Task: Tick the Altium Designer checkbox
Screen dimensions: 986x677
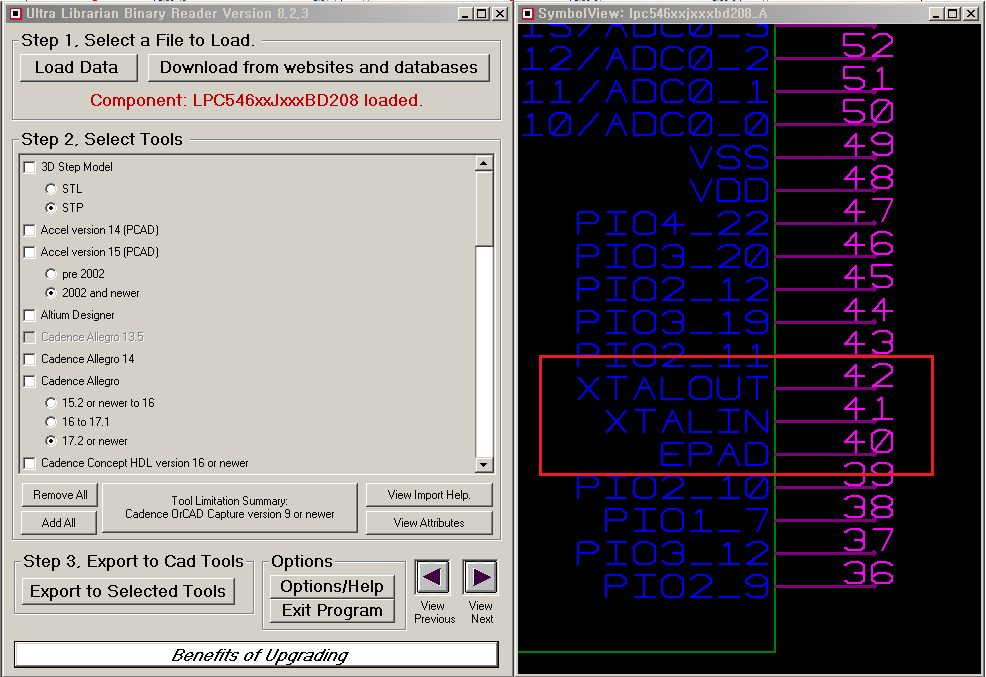Action: tap(30, 315)
